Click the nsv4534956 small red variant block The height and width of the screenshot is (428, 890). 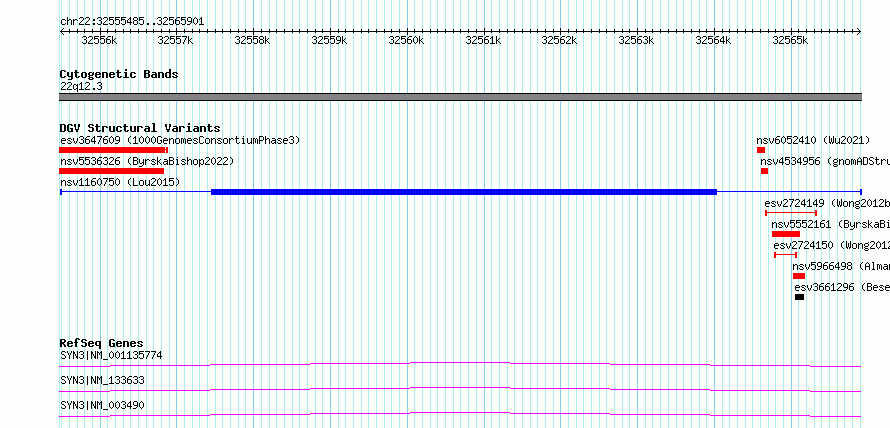tap(765, 171)
